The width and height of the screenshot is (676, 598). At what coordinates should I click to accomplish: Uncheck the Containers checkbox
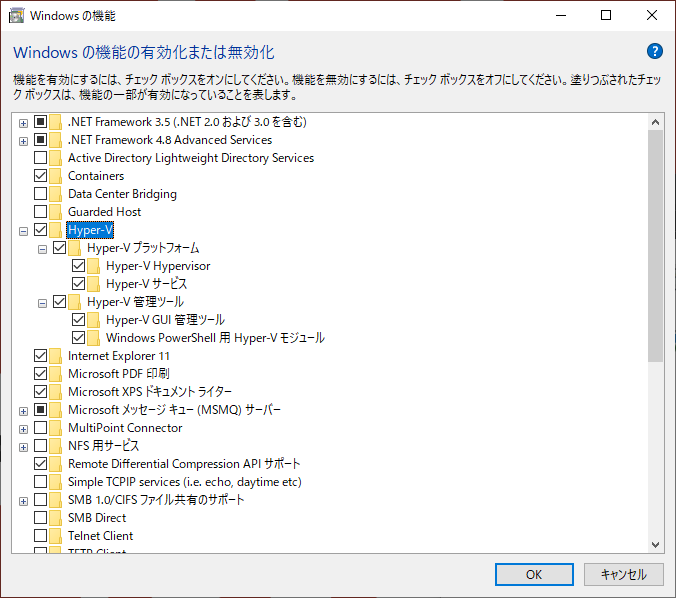point(41,175)
